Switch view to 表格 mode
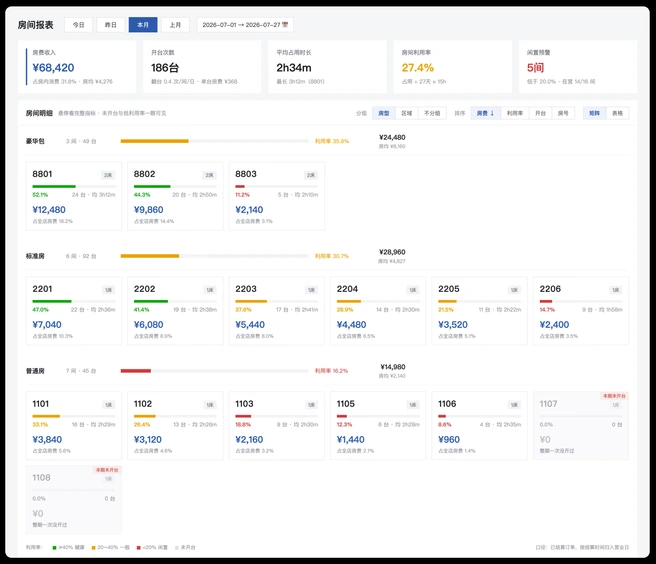Screen dimensions: 656x564 618,113
